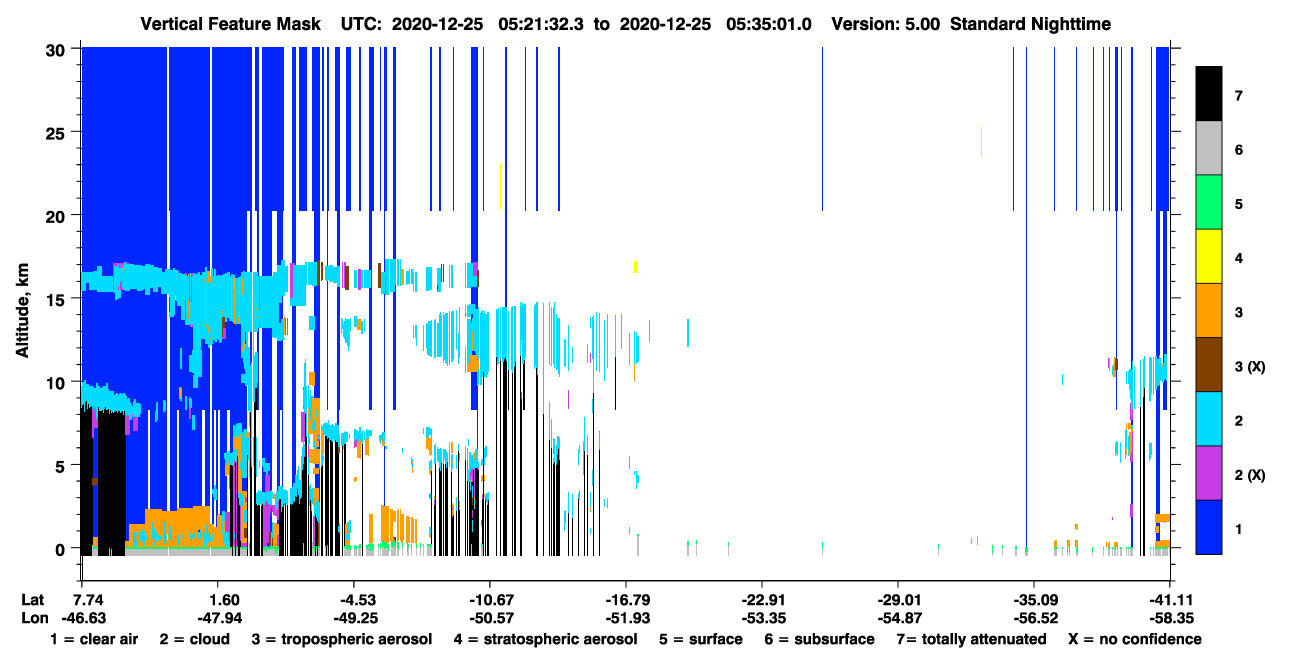Click the blue clear air legend swatch

coord(1209,526)
